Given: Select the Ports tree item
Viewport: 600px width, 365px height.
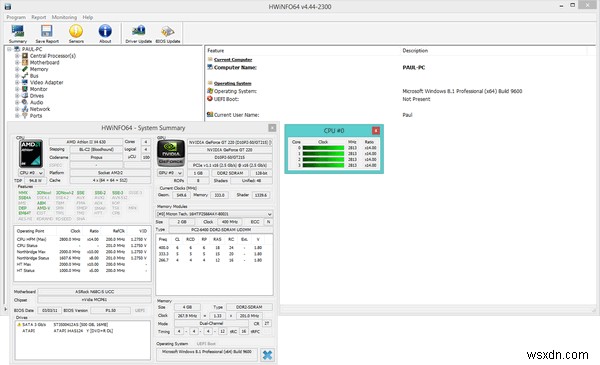Looking at the screenshot, I should click(36, 116).
